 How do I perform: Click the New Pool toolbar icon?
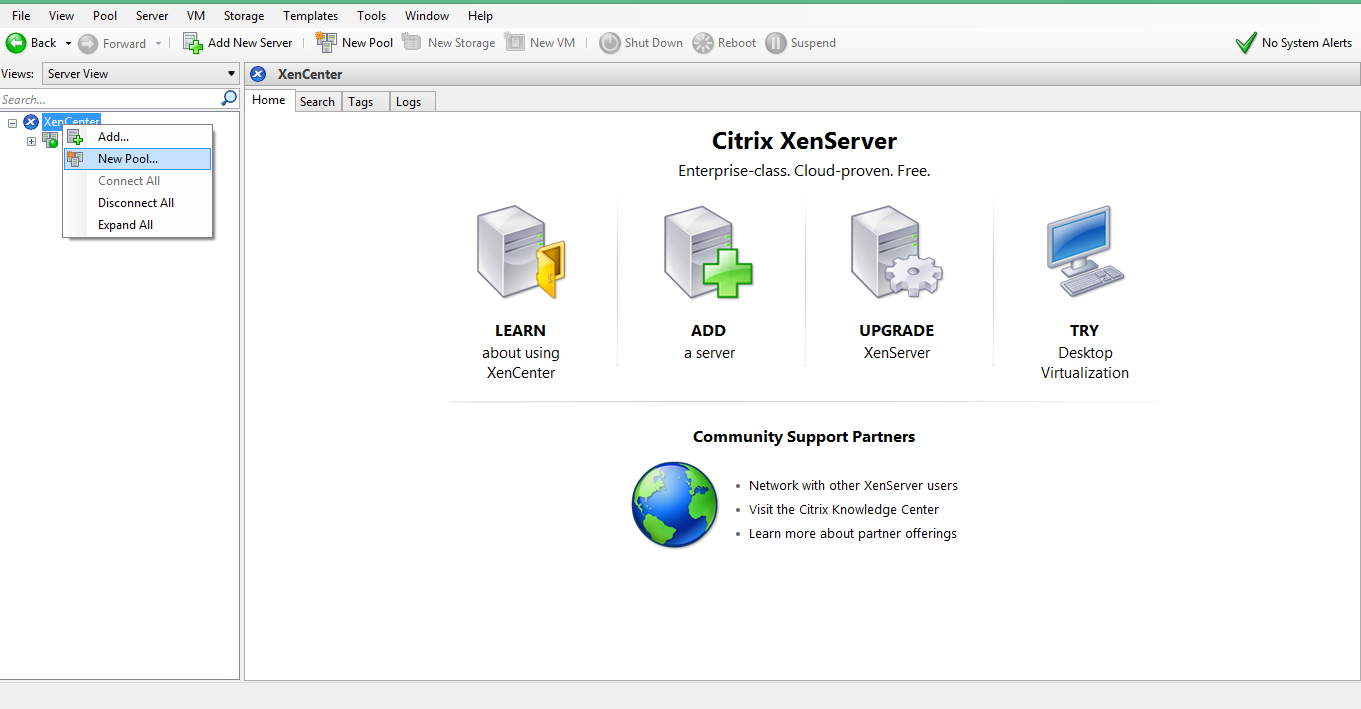[326, 42]
